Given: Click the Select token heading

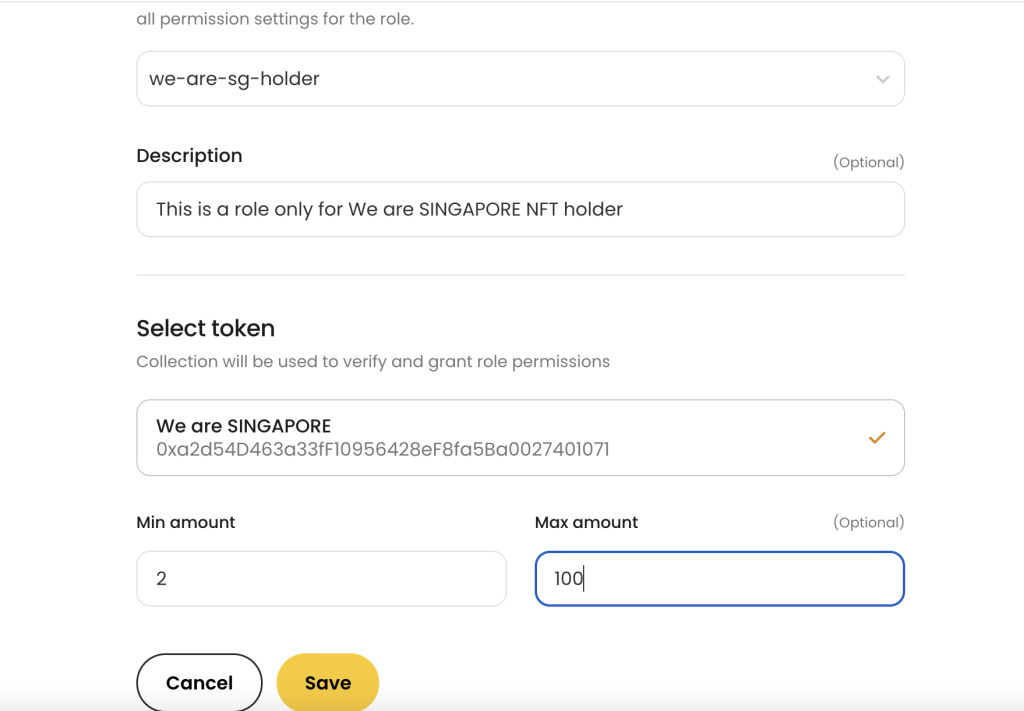Looking at the screenshot, I should point(205,328).
